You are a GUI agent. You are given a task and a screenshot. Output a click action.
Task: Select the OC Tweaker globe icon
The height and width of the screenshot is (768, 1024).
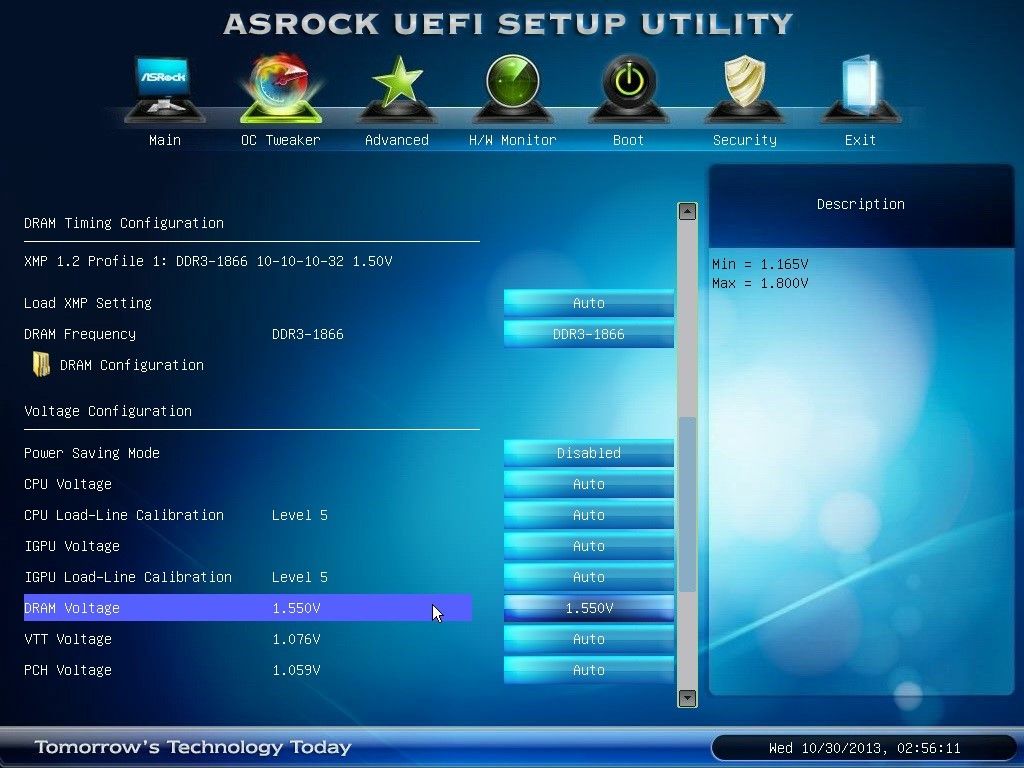281,89
